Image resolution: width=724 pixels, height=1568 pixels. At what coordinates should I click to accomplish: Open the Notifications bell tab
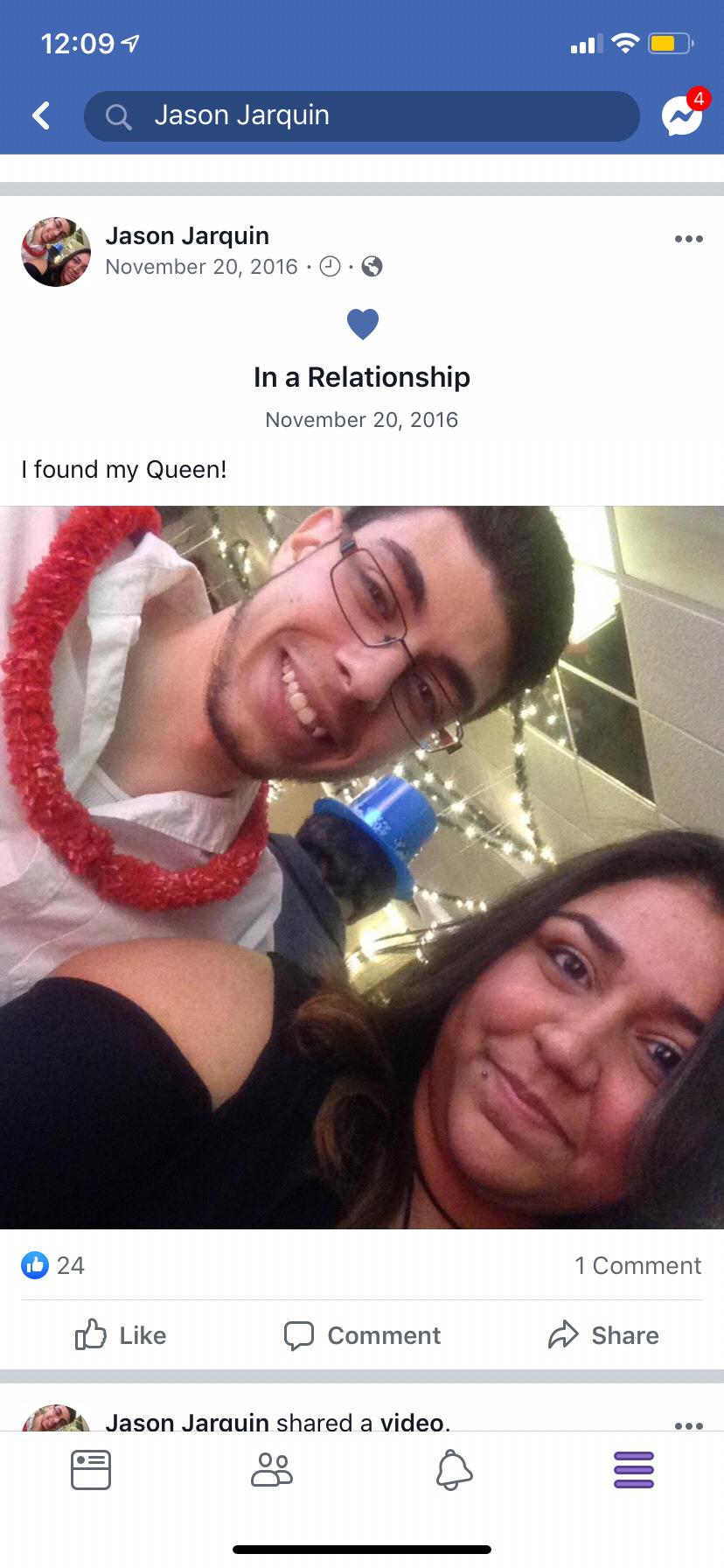click(454, 1469)
